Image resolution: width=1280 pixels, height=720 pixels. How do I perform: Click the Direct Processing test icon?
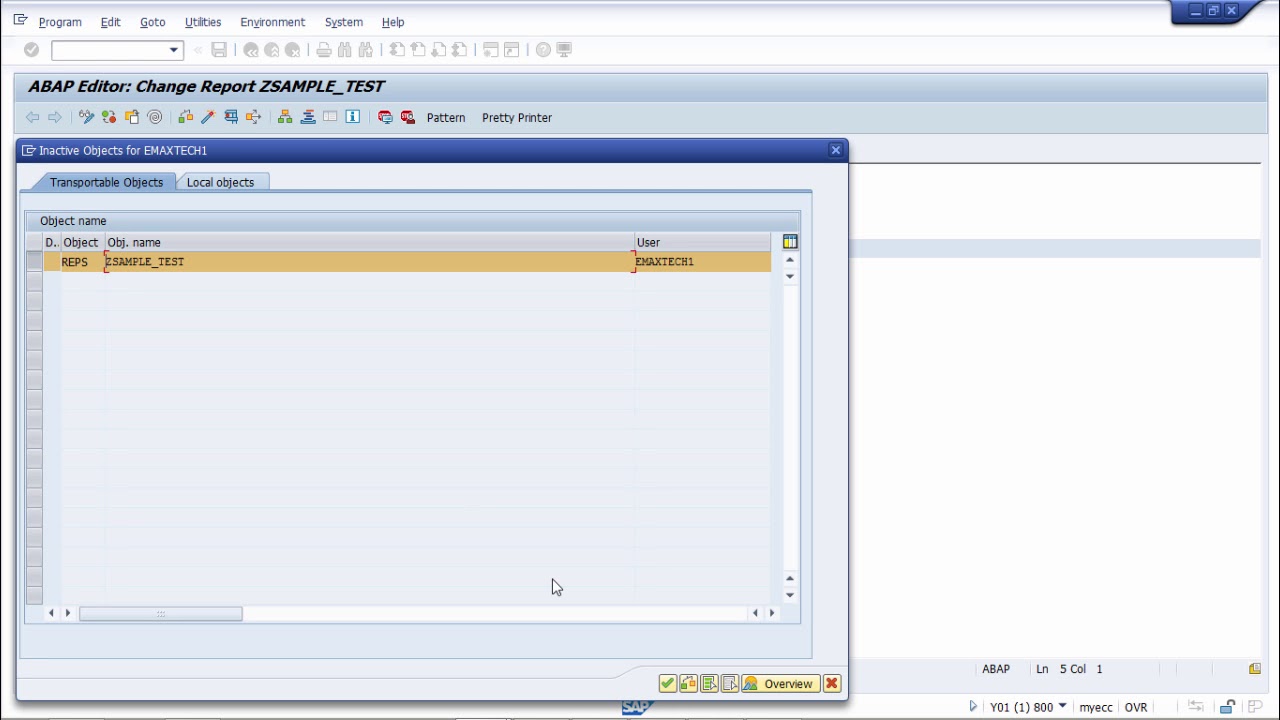[x=231, y=117]
